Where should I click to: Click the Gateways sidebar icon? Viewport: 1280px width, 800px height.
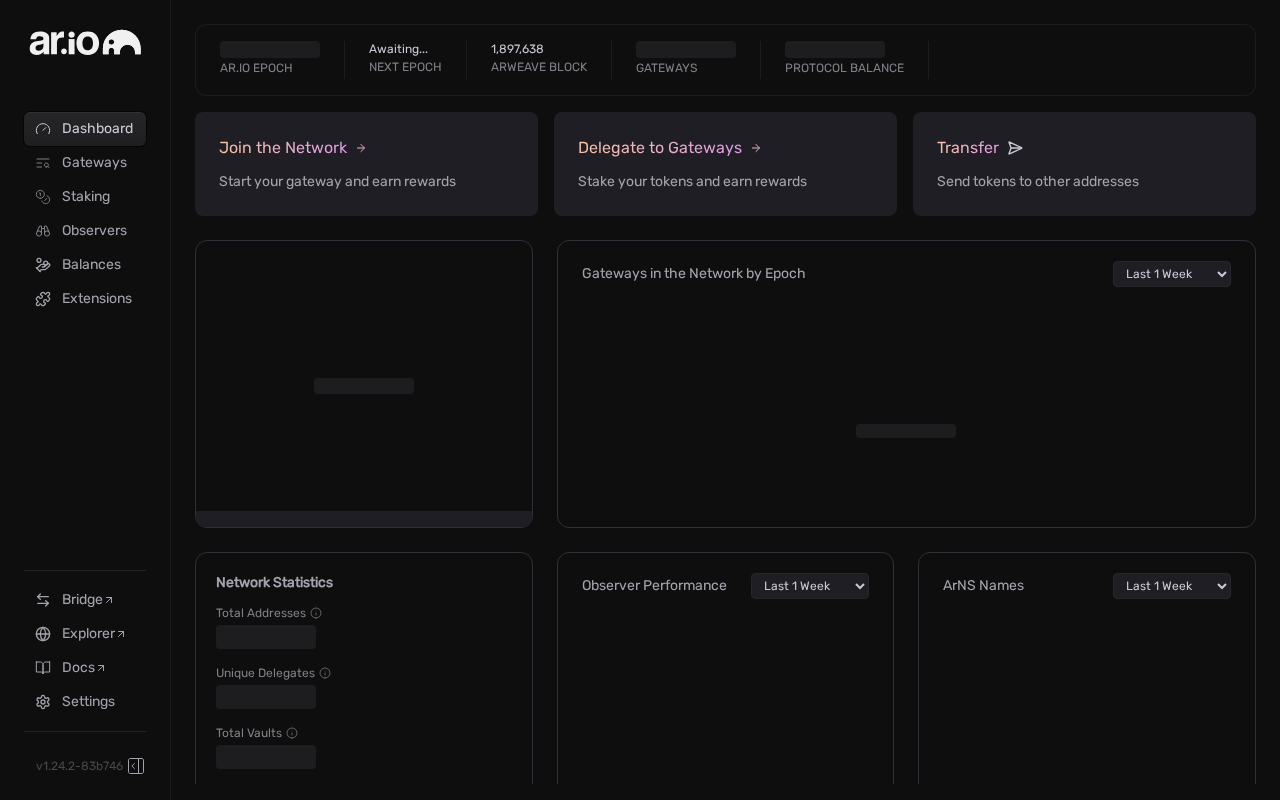(43, 163)
